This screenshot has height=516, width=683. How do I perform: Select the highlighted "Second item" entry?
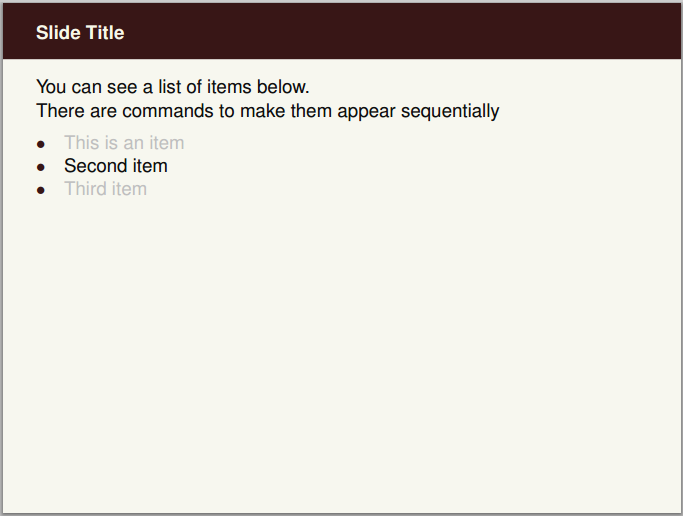click(116, 166)
